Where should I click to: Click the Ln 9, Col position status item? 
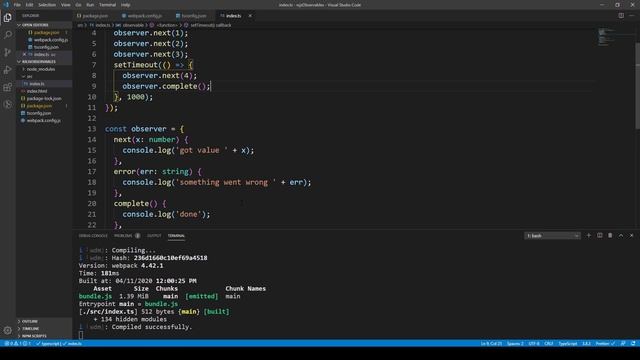point(491,344)
